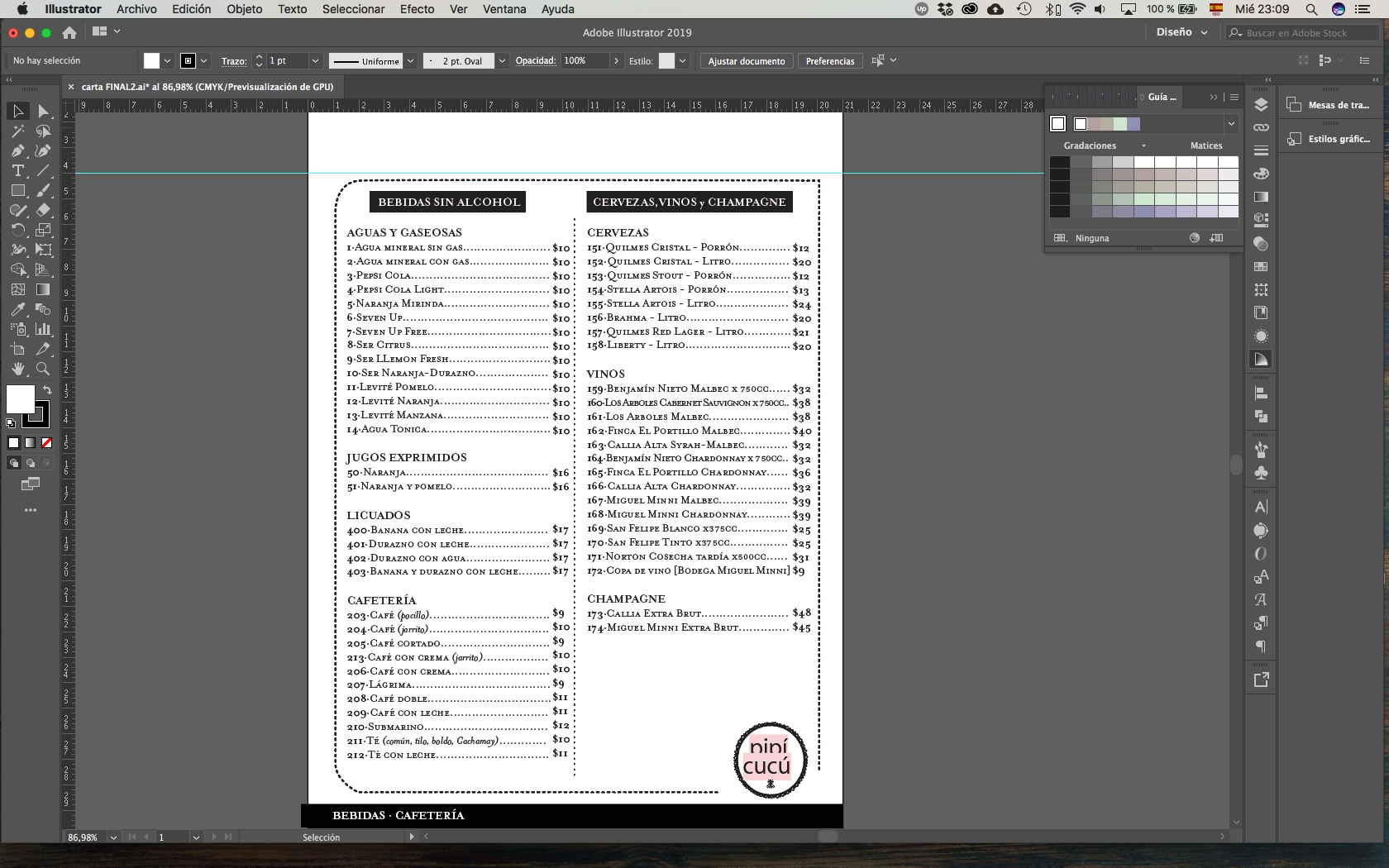Select the Rectangle tool

point(18,190)
